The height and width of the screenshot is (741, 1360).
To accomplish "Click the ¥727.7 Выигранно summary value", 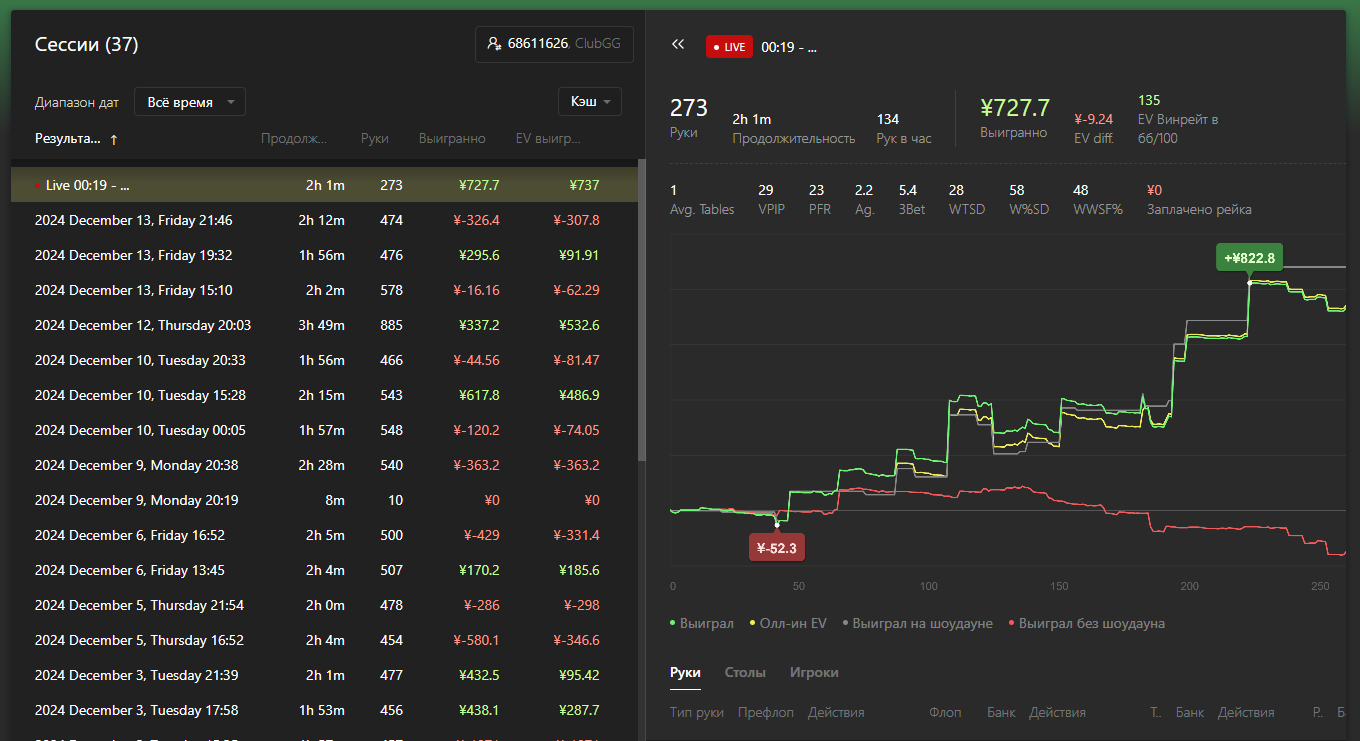I will click(x=1015, y=108).
